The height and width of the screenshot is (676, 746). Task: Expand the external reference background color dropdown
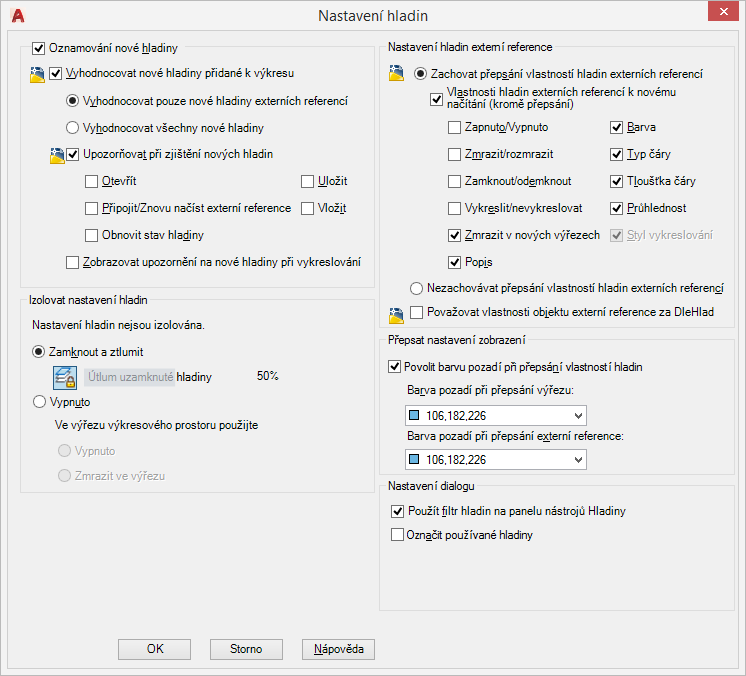pos(577,460)
